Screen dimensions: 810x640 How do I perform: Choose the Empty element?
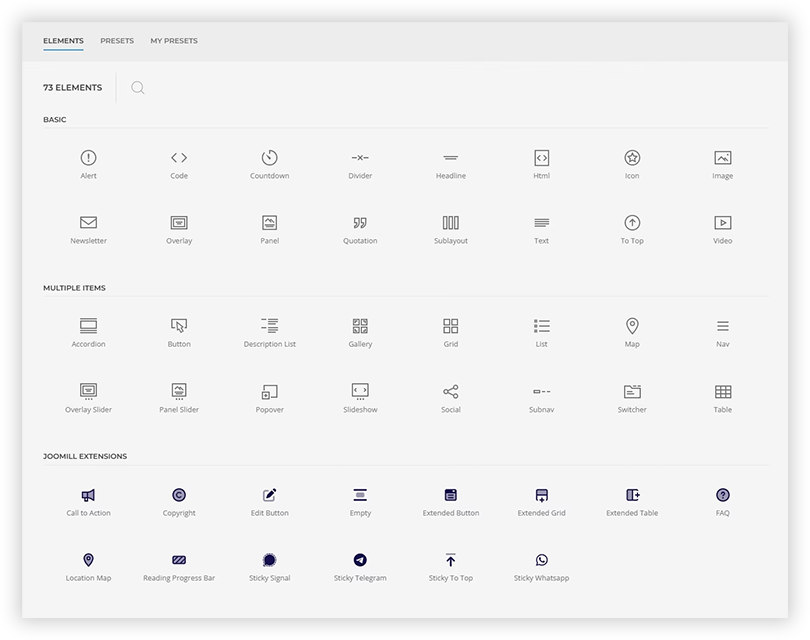coord(360,502)
